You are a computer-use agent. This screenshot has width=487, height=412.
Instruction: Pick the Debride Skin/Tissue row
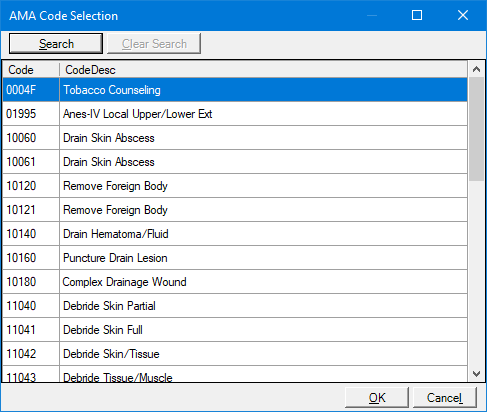(x=235, y=354)
